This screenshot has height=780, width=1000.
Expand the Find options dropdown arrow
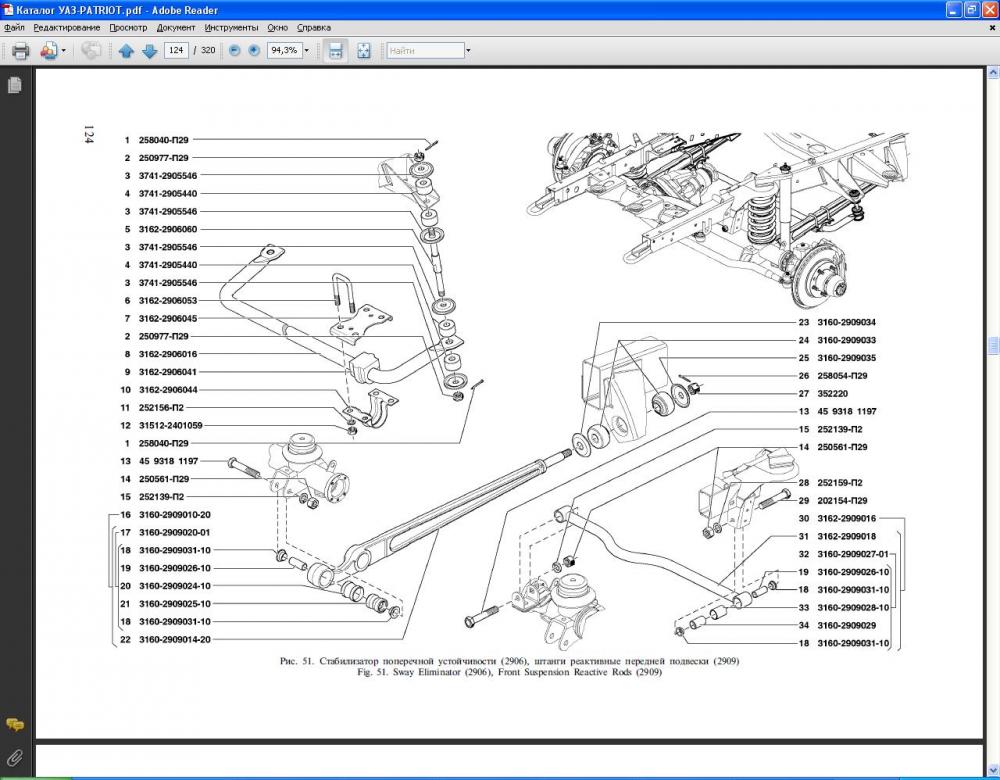[x=467, y=51]
